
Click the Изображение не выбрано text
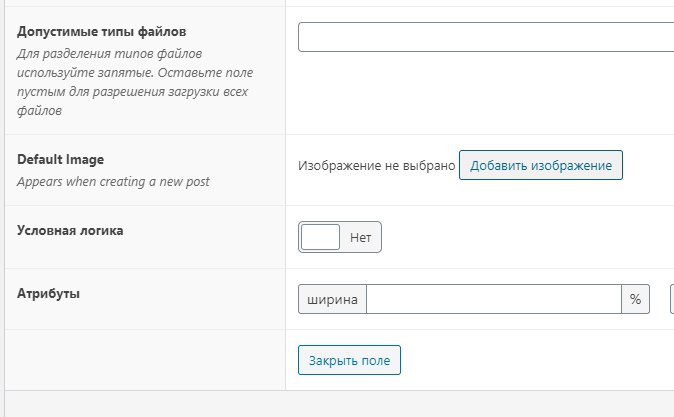377,166
